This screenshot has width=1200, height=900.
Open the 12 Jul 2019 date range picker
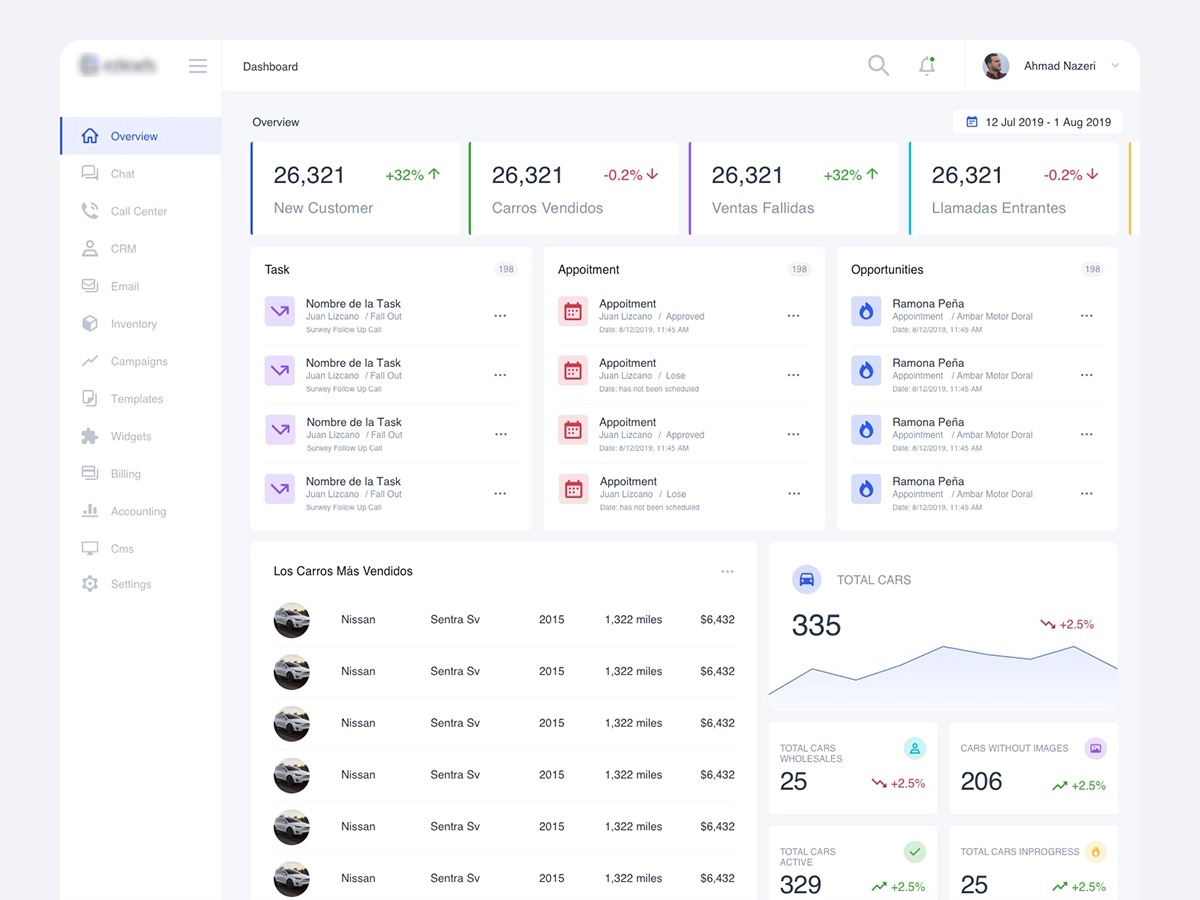[1037, 122]
